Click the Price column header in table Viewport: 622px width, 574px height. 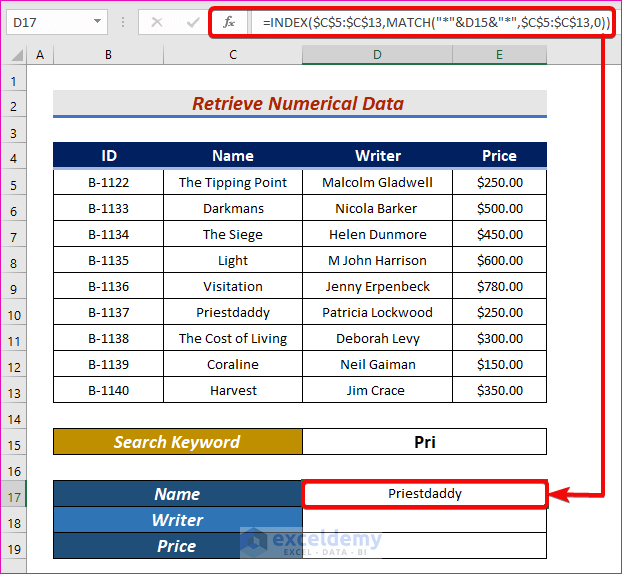point(499,155)
